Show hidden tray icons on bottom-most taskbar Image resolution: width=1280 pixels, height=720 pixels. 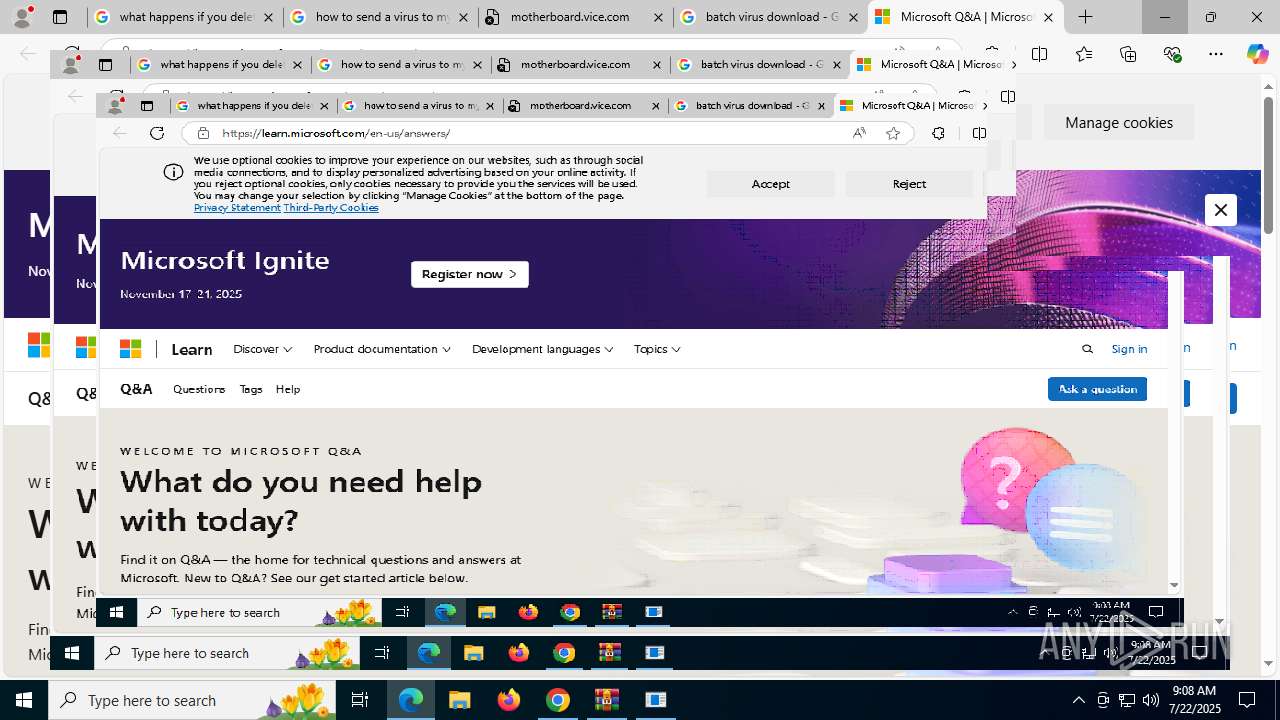coord(1078,700)
